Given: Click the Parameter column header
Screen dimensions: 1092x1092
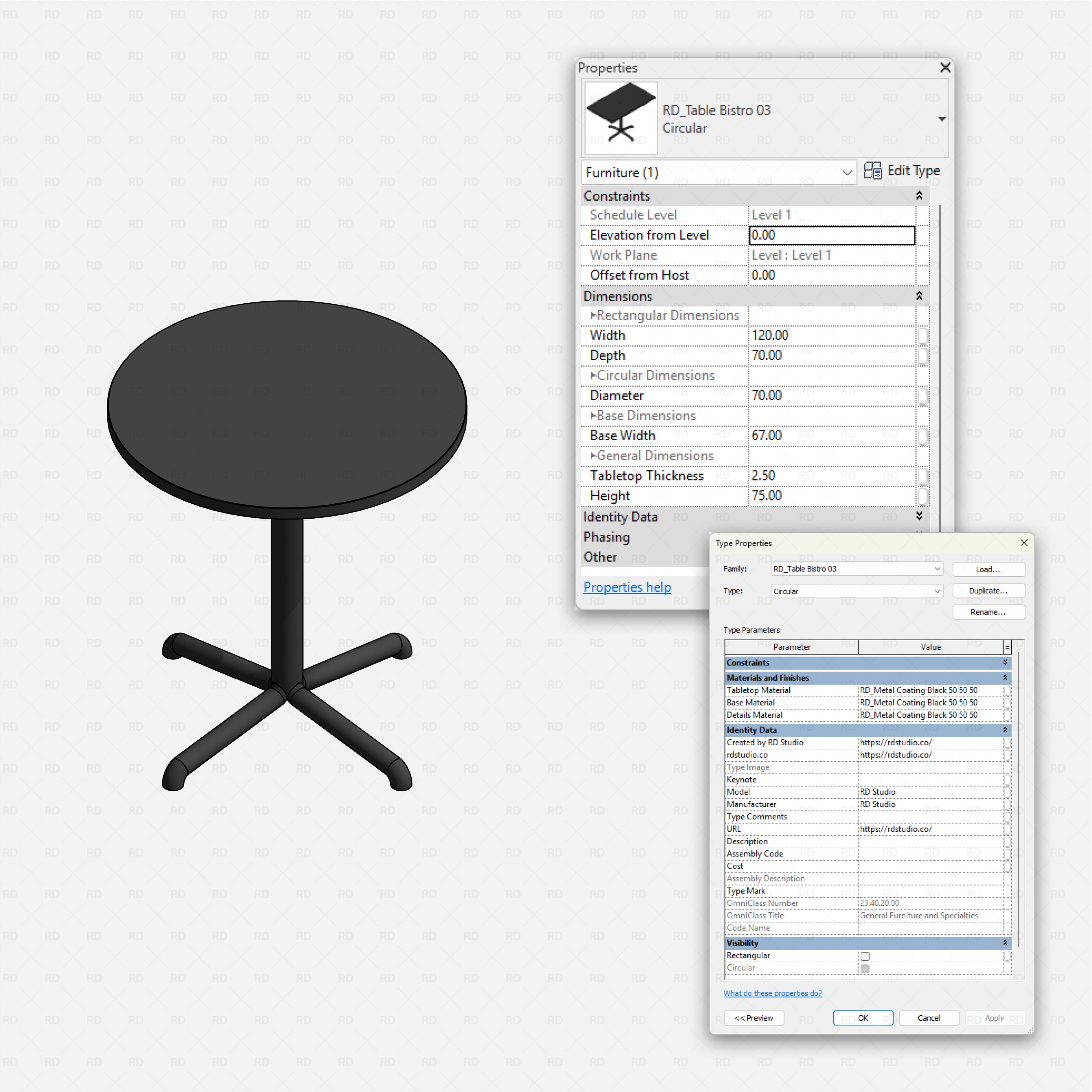Looking at the screenshot, I should (x=791, y=647).
